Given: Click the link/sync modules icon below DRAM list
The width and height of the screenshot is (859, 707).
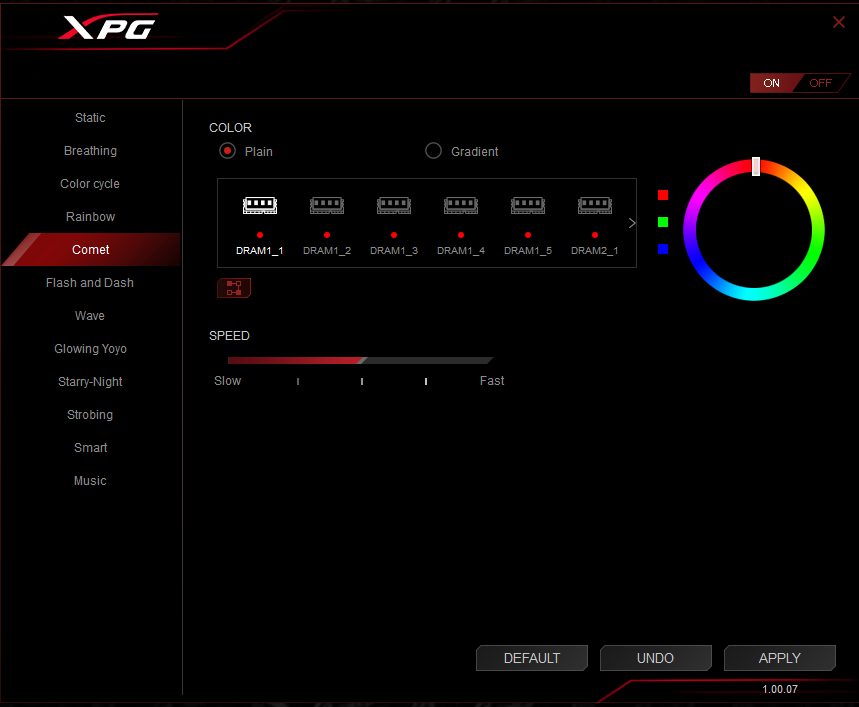Looking at the screenshot, I should (x=234, y=288).
